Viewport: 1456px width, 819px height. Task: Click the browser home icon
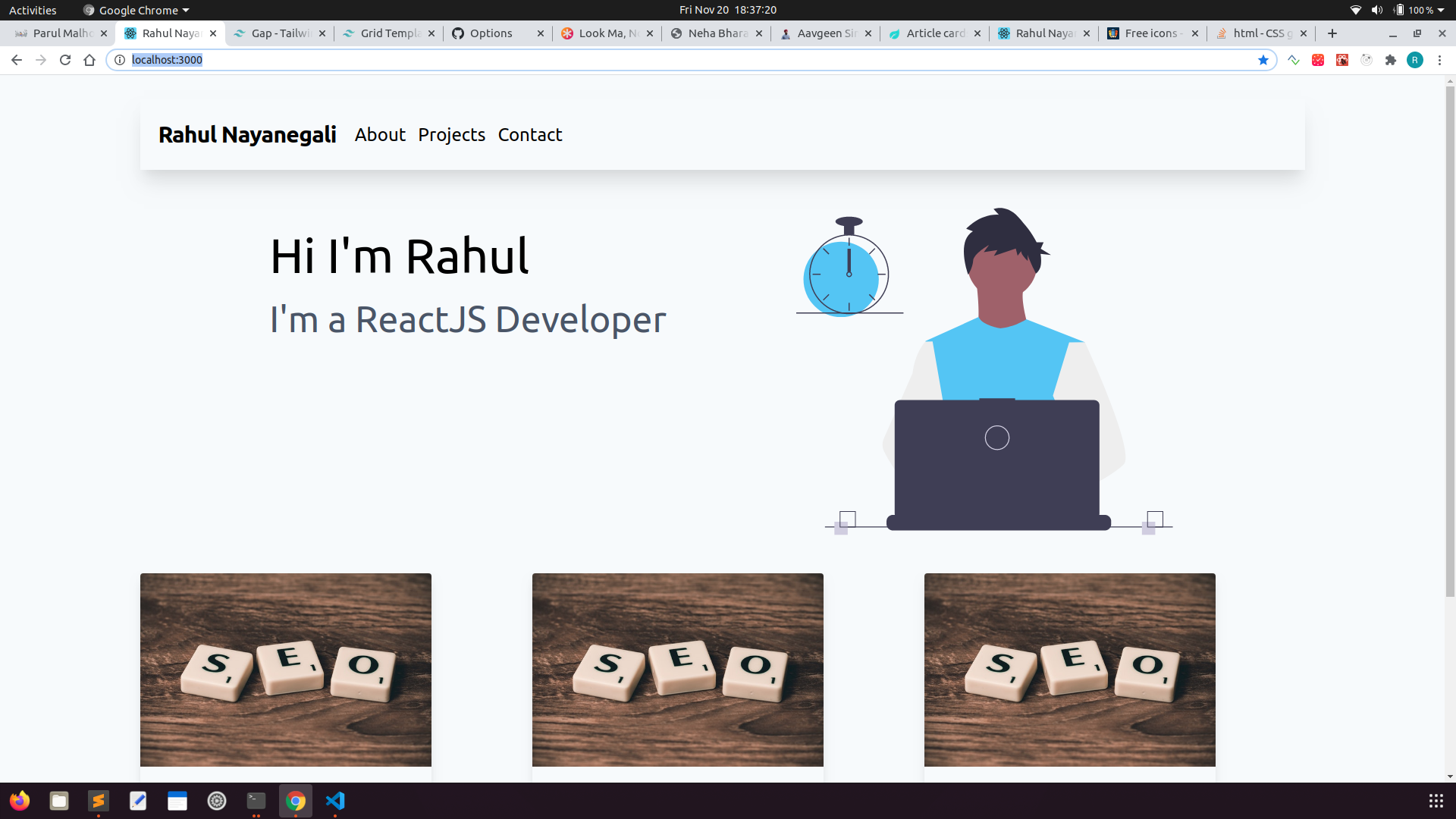coord(89,60)
